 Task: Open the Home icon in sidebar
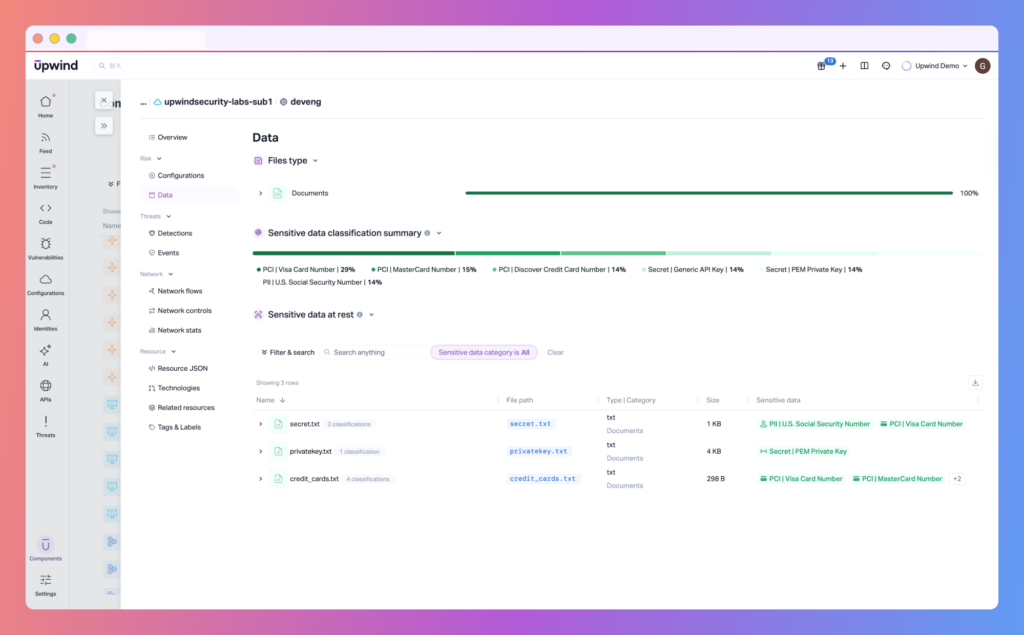[45, 102]
